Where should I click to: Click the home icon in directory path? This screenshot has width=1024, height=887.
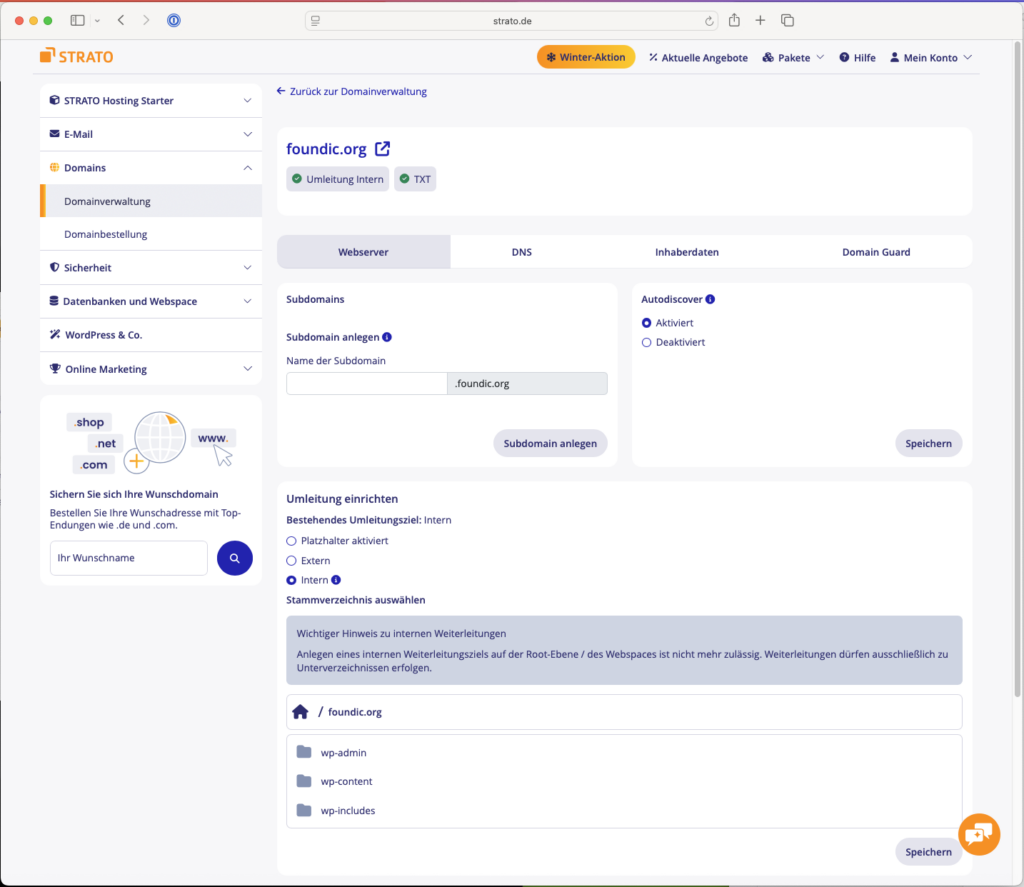point(300,712)
